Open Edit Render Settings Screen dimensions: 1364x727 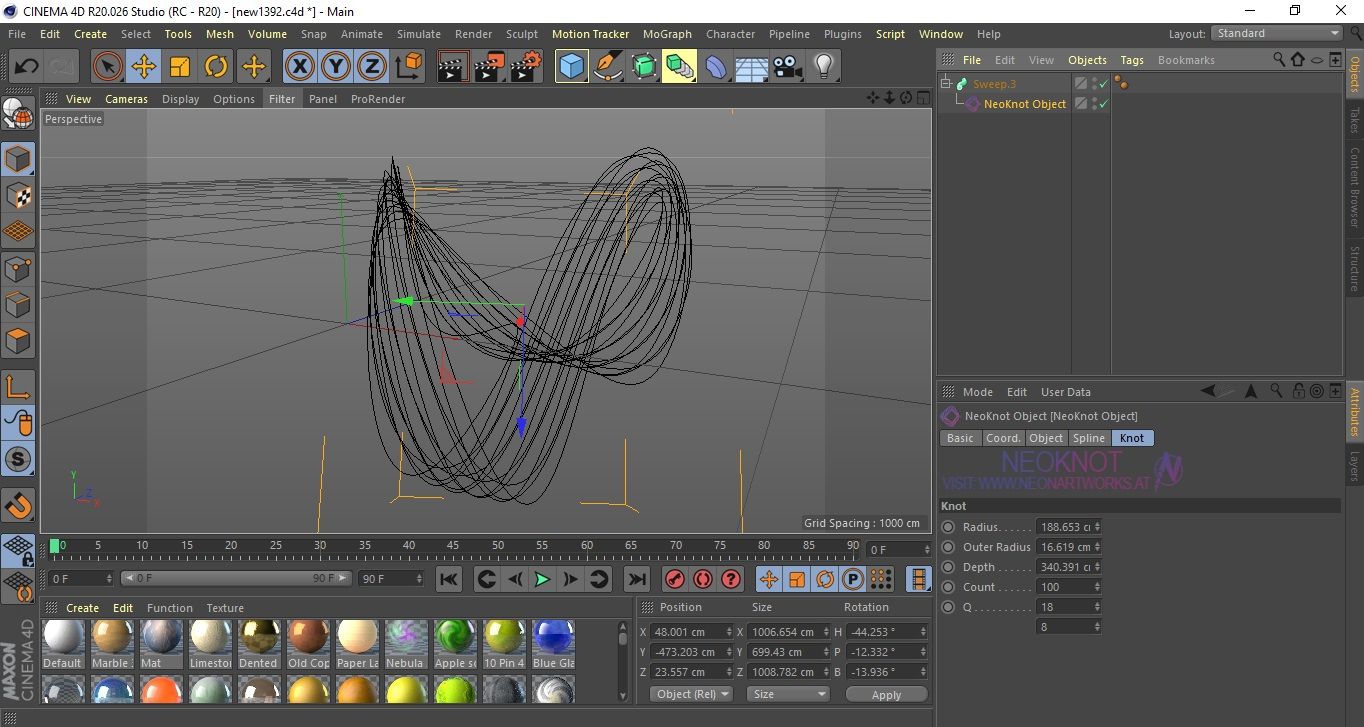[x=526, y=67]
